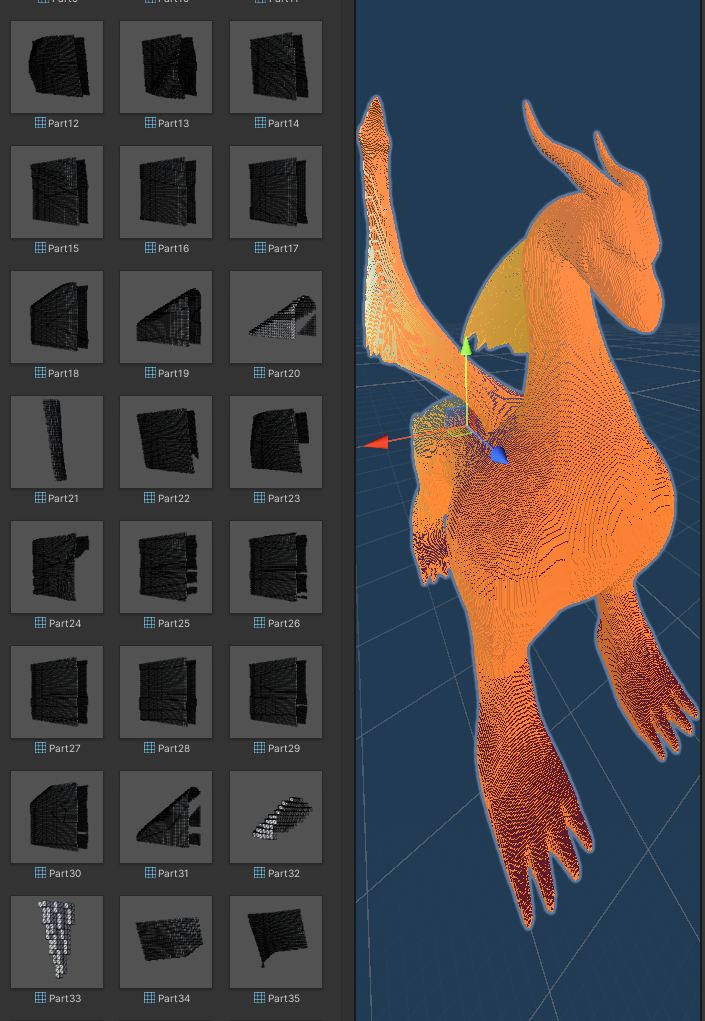The image size is (705, 1021).
Task: Select the Part19 mesh thumbnail
Action: (x=166, y=317)
